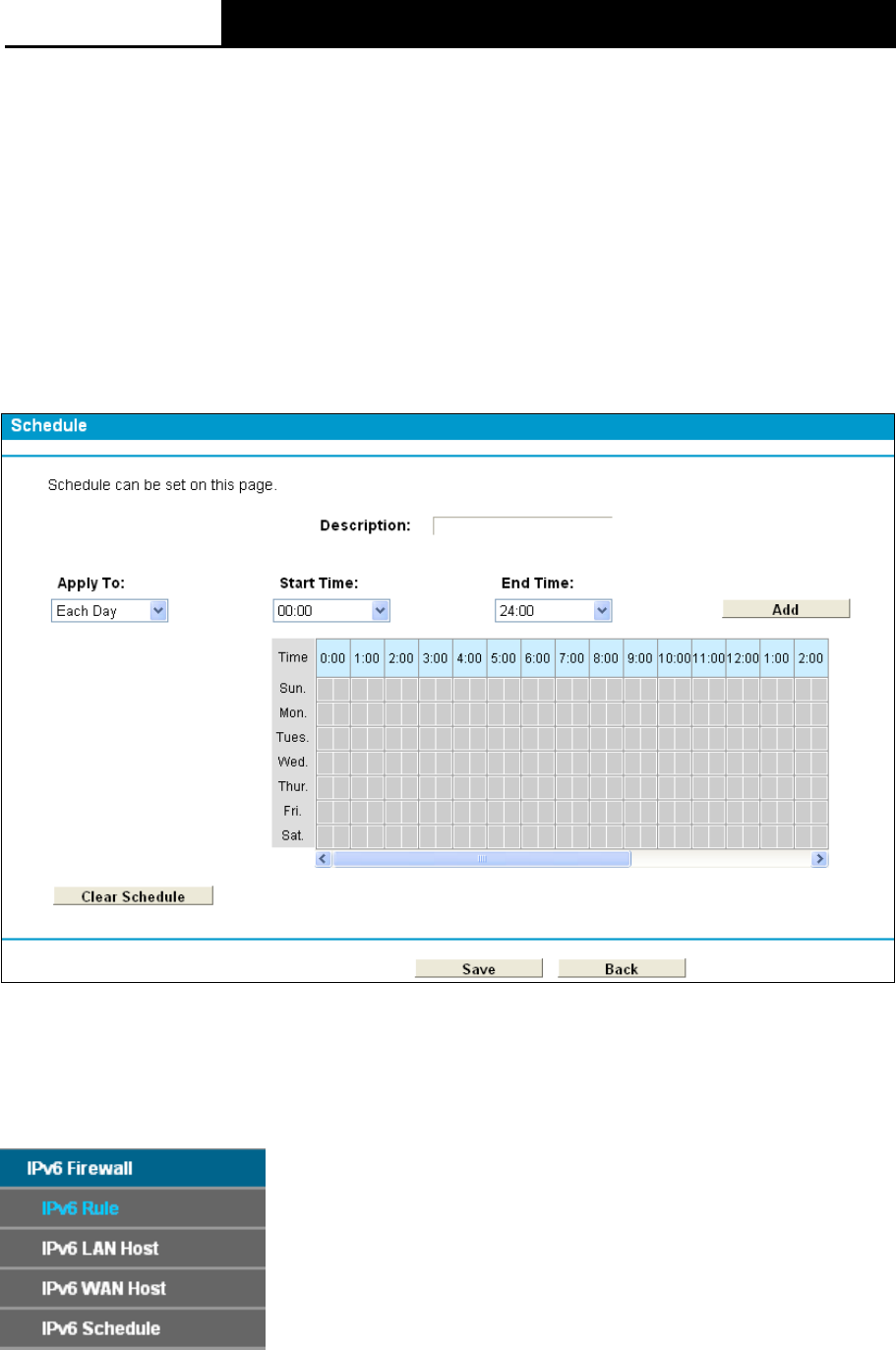Toggle the first Thur. cell under 2:00
896x1350 pixels.
393,787
